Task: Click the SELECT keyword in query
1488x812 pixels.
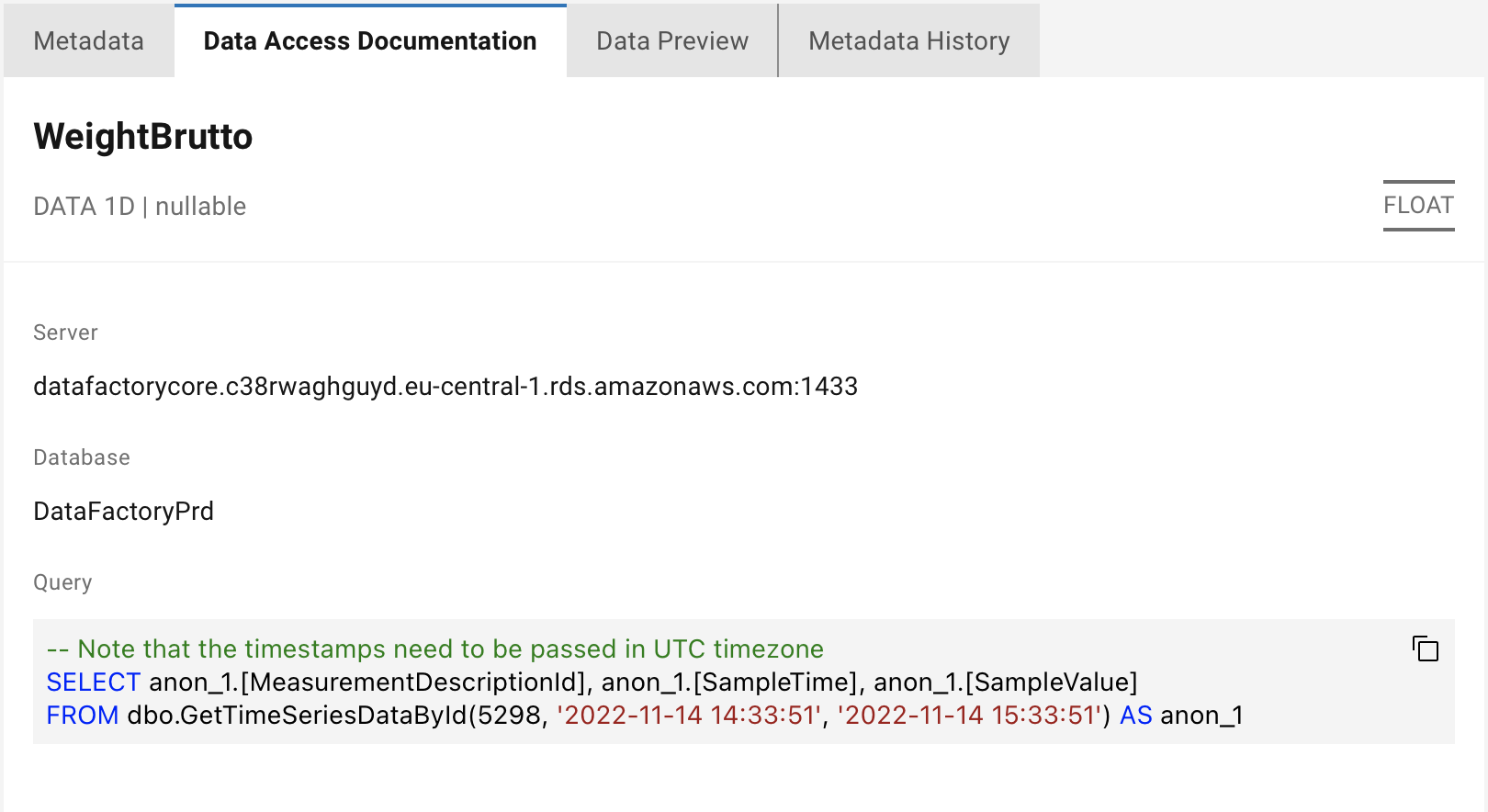Action: (x=93, y=682)
